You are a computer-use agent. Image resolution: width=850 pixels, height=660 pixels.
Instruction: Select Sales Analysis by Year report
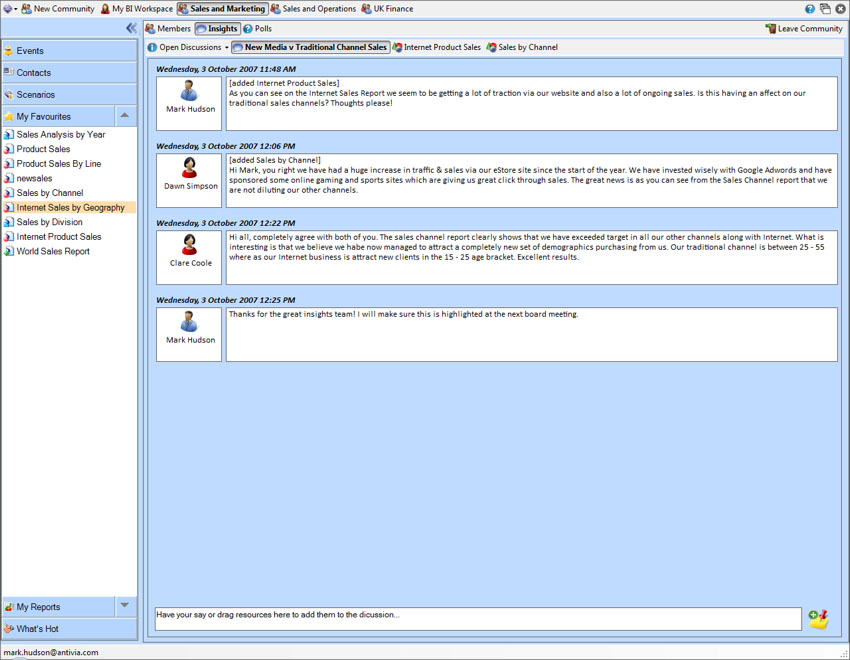coord(60,134)
